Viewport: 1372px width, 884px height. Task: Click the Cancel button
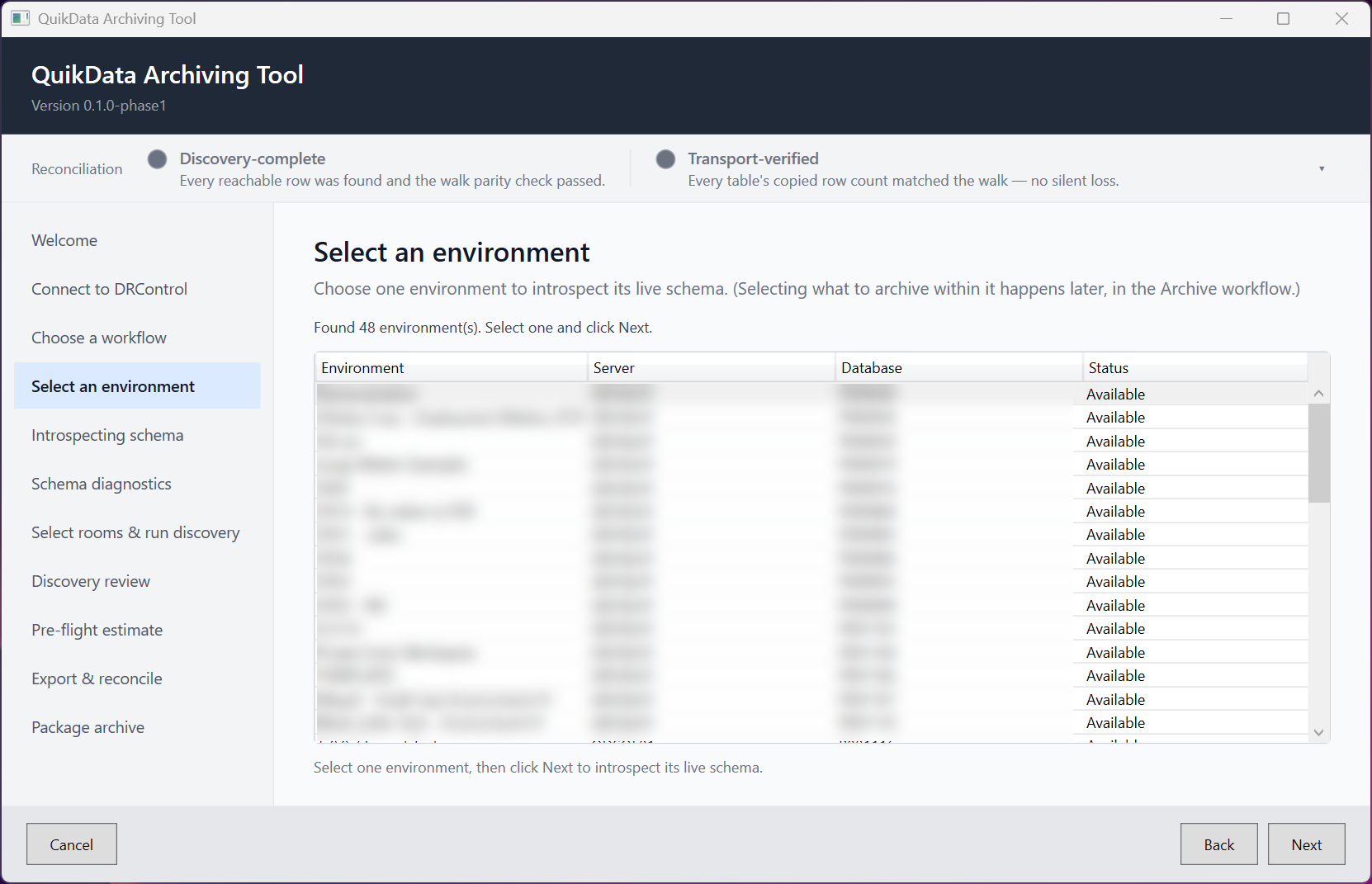pos(72,844)
